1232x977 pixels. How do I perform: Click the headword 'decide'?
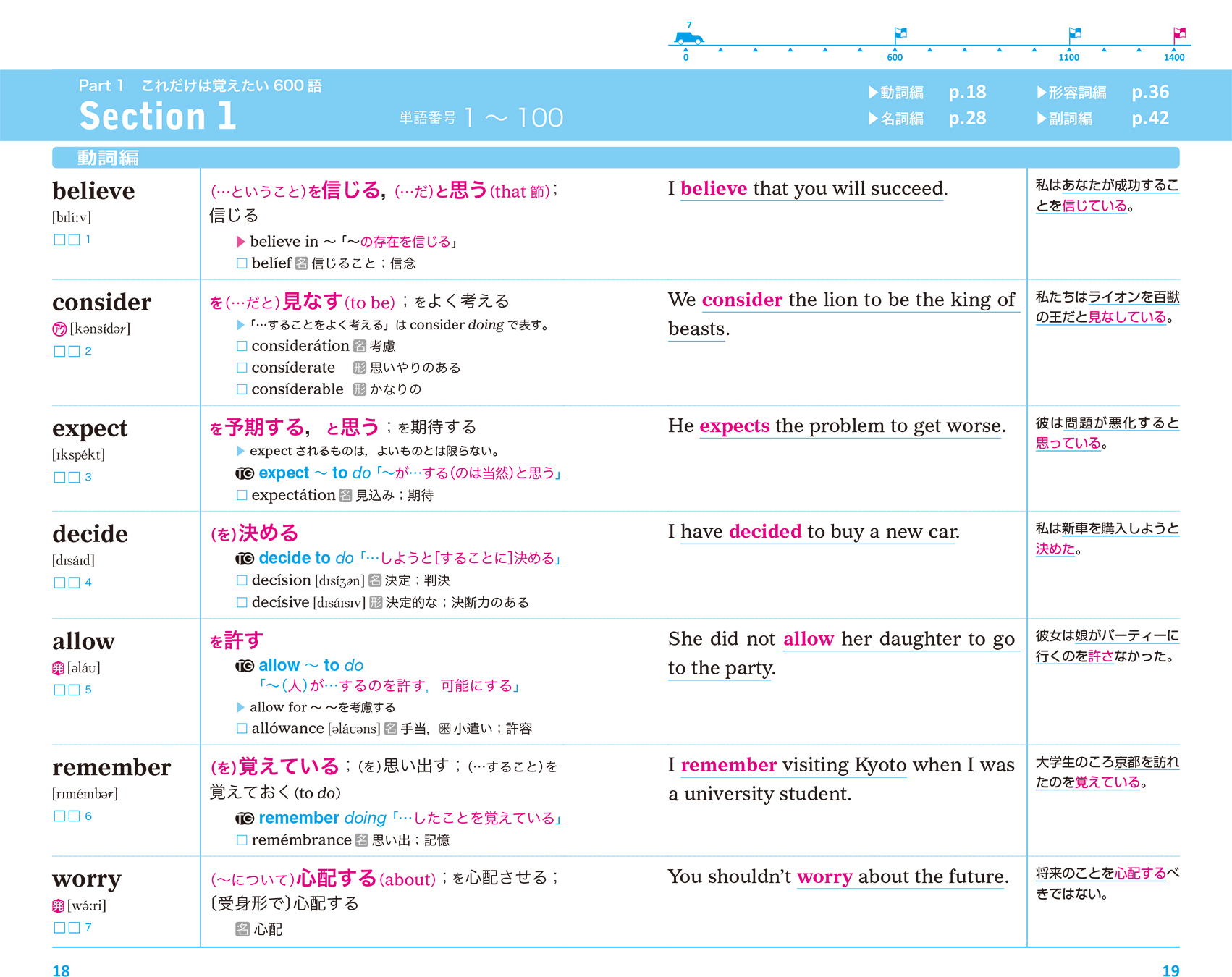point(90,534)
